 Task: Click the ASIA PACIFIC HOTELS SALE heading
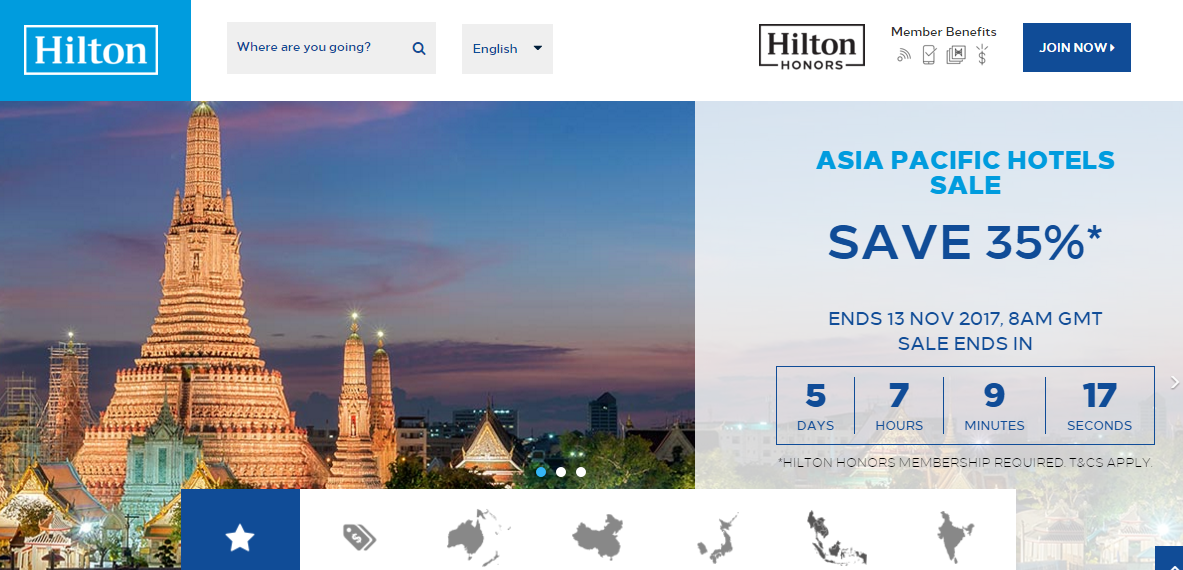pos(965,172)
